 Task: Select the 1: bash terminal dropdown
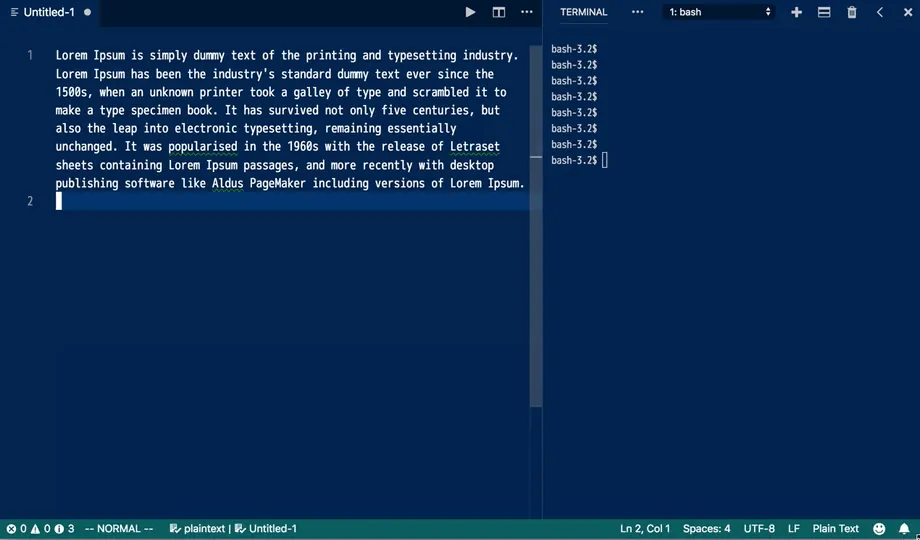(x=719, y=12)
